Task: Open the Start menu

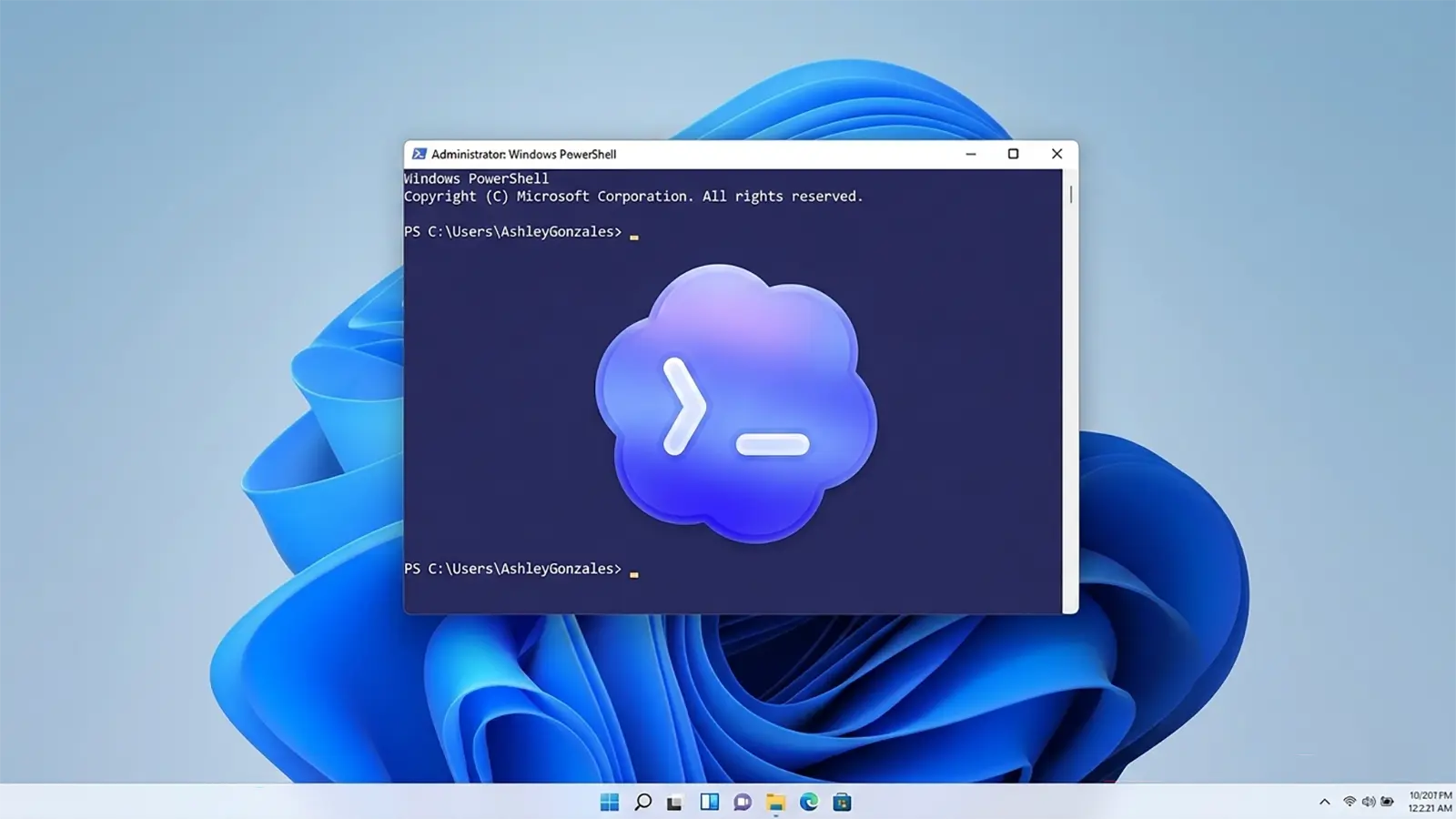Action: pos(608,802)
